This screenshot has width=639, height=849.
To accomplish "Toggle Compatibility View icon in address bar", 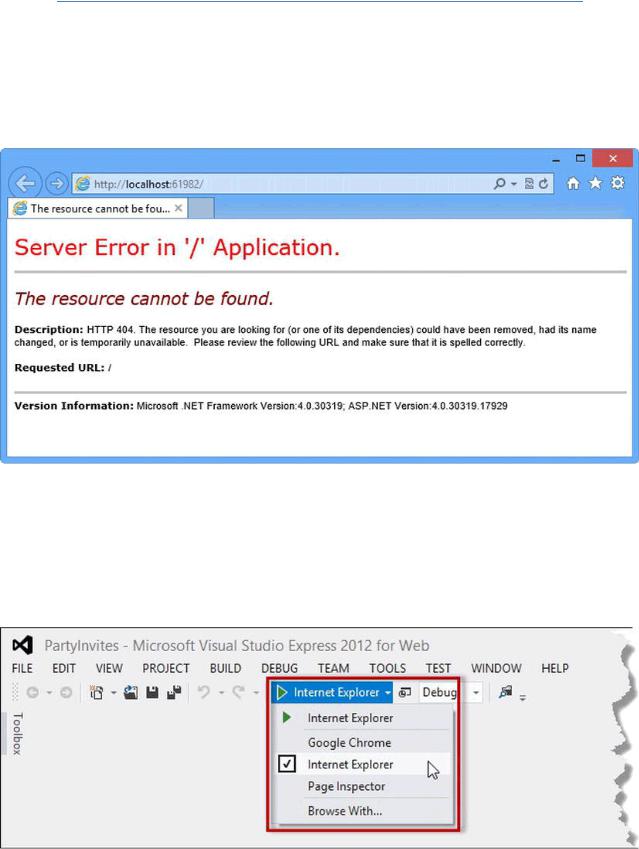I will (x=529, y=184).
